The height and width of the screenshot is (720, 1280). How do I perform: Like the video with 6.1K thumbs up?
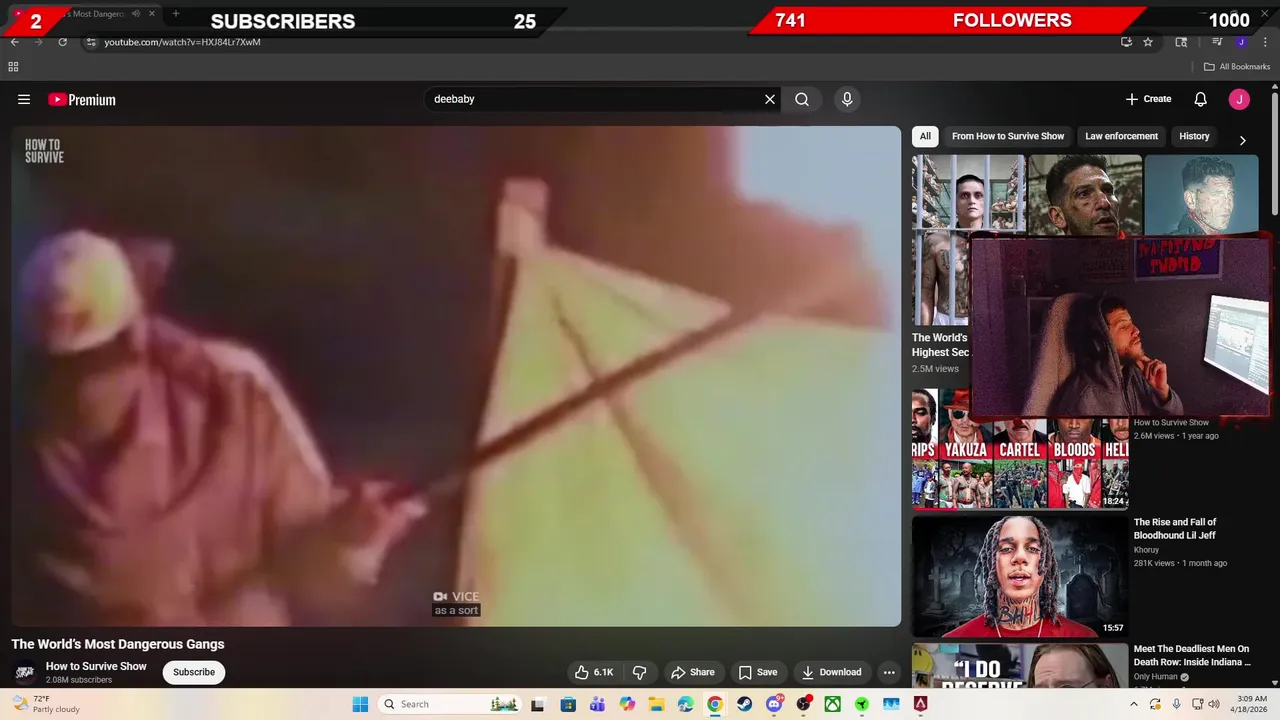tap(593, 672)
